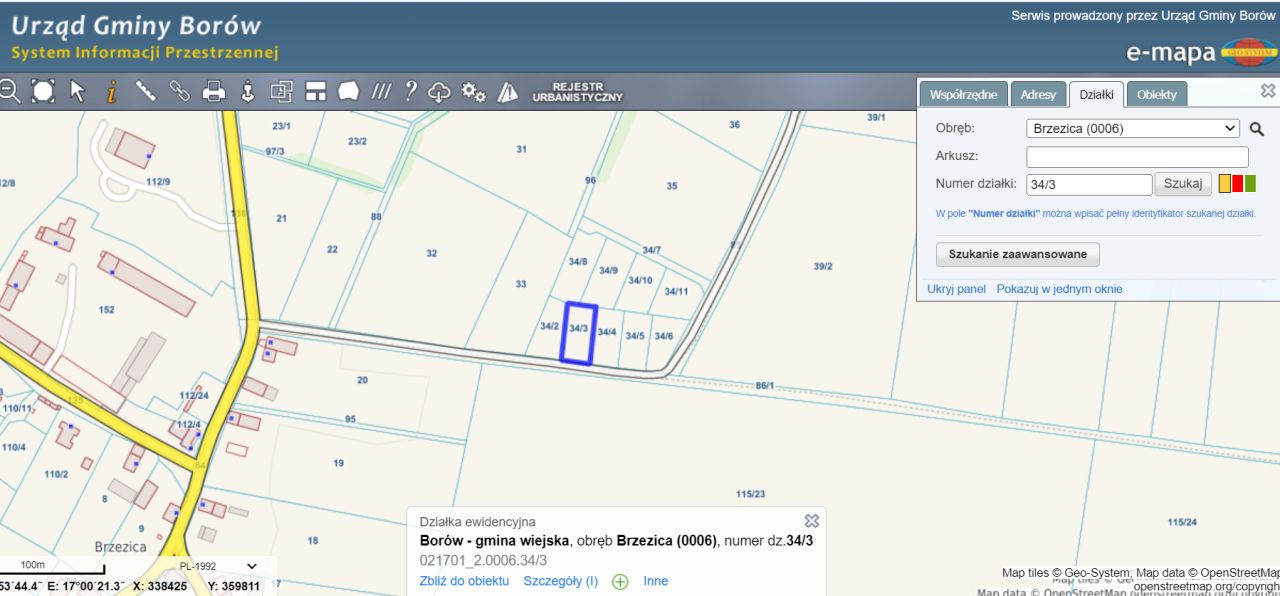Open help with the question mark icon

[x=410, y=91]
